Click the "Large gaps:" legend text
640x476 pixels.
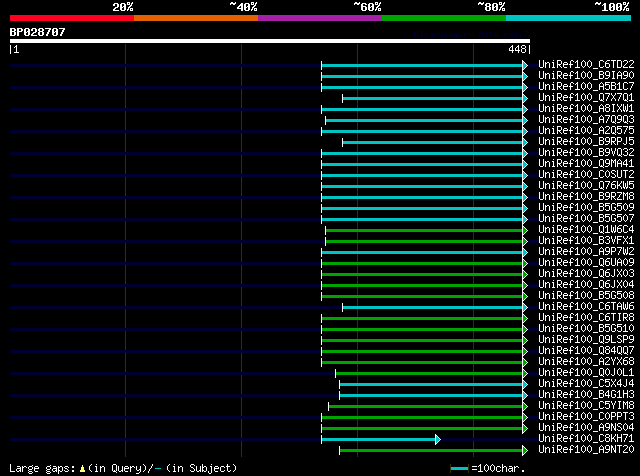(42, 468)
